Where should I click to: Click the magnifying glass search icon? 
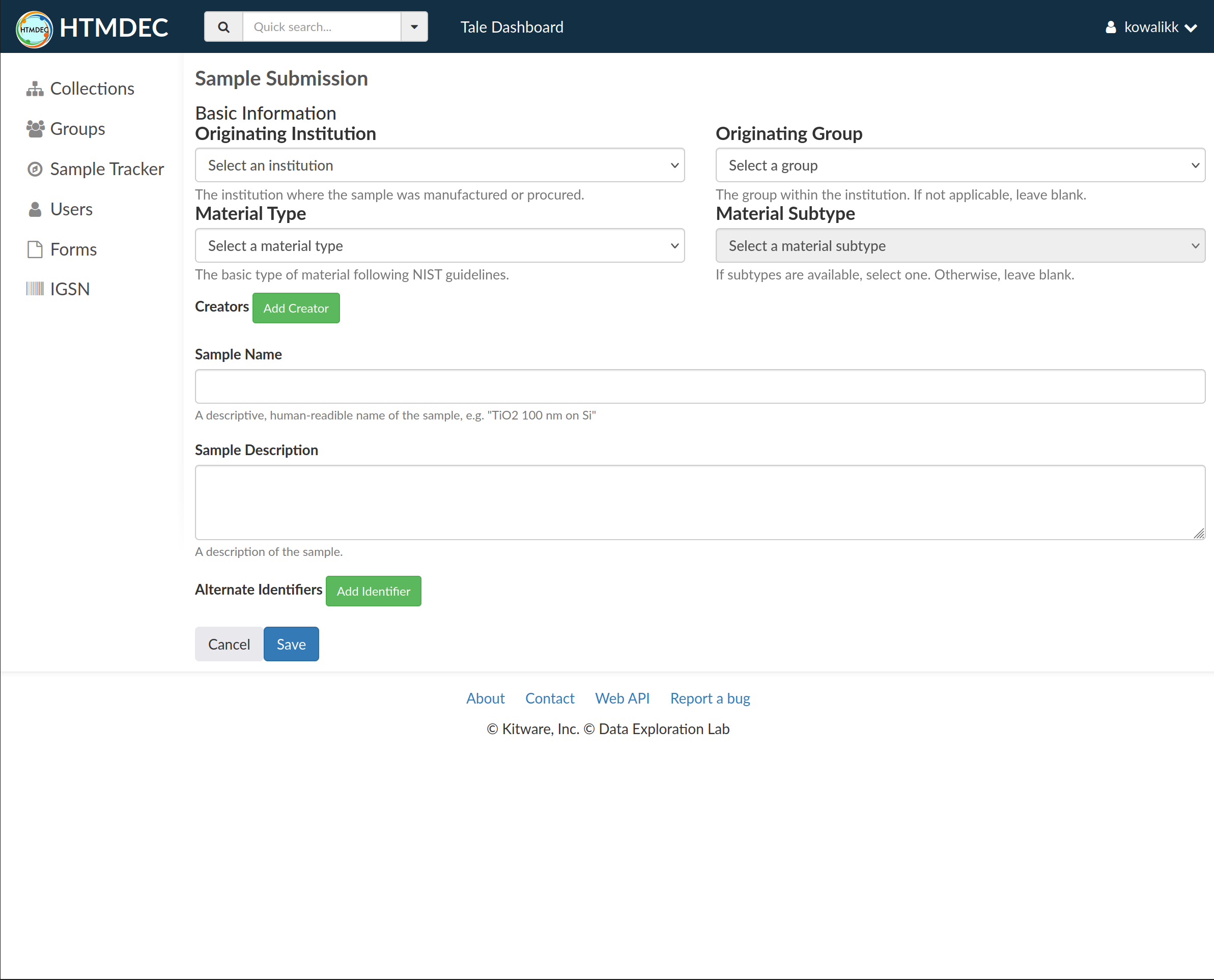click(x=223, y=27)
